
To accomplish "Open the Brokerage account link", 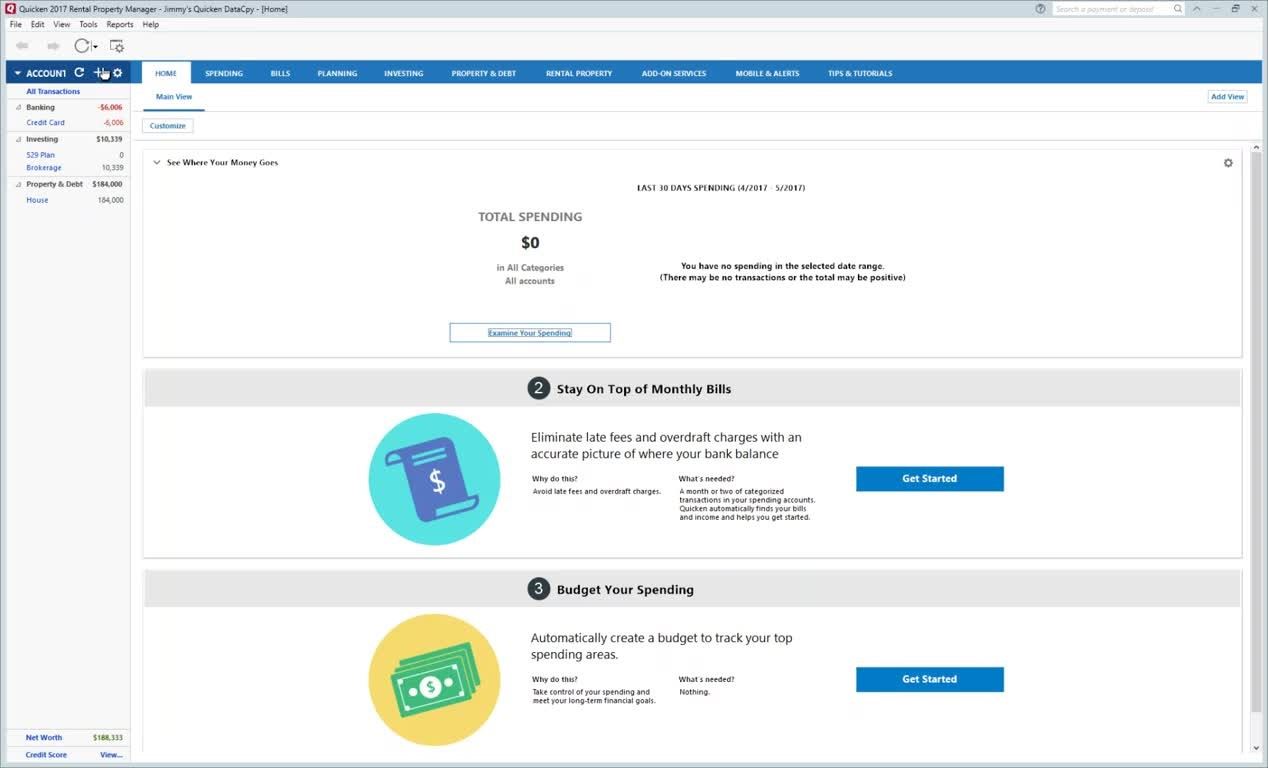I will [44, 168].
